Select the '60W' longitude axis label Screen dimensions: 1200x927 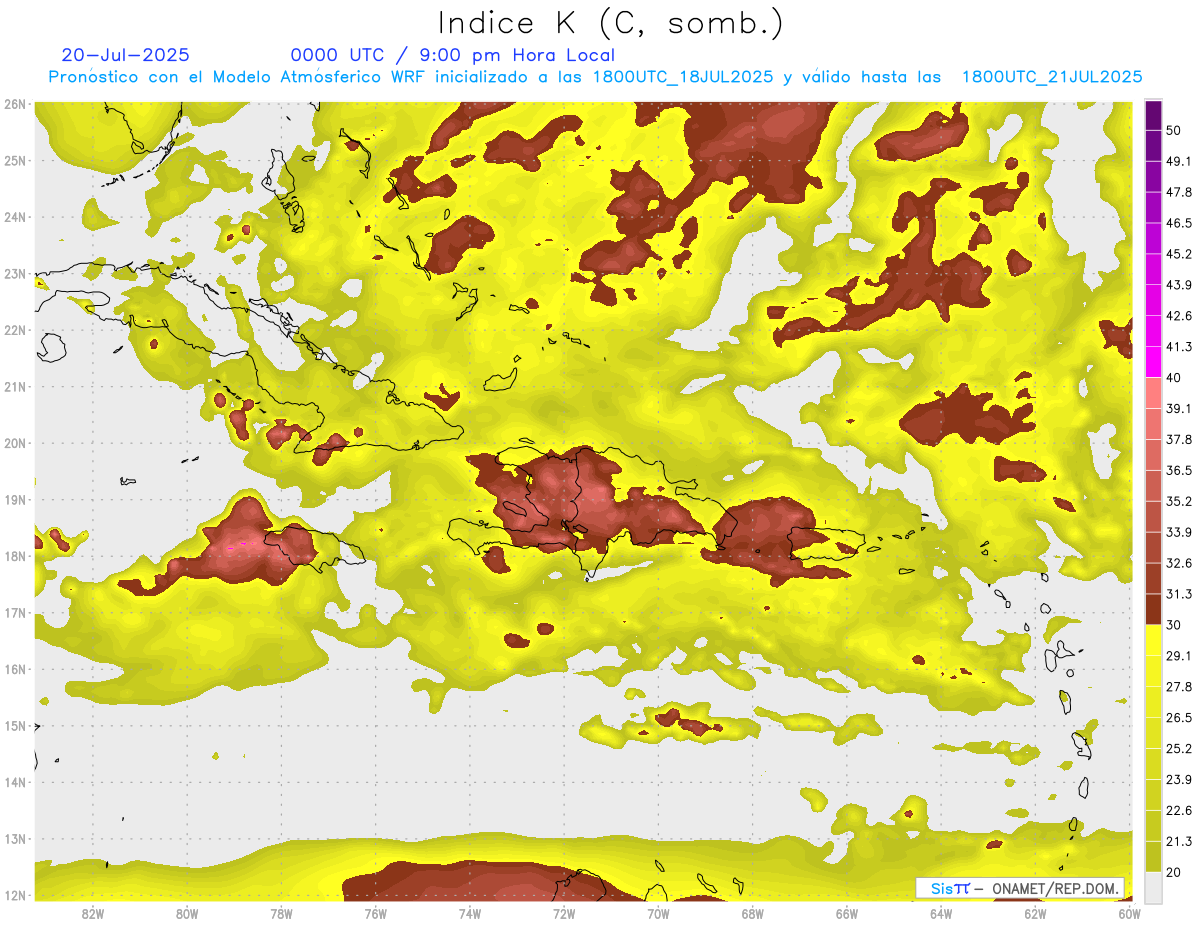(x=1130, y=913)
